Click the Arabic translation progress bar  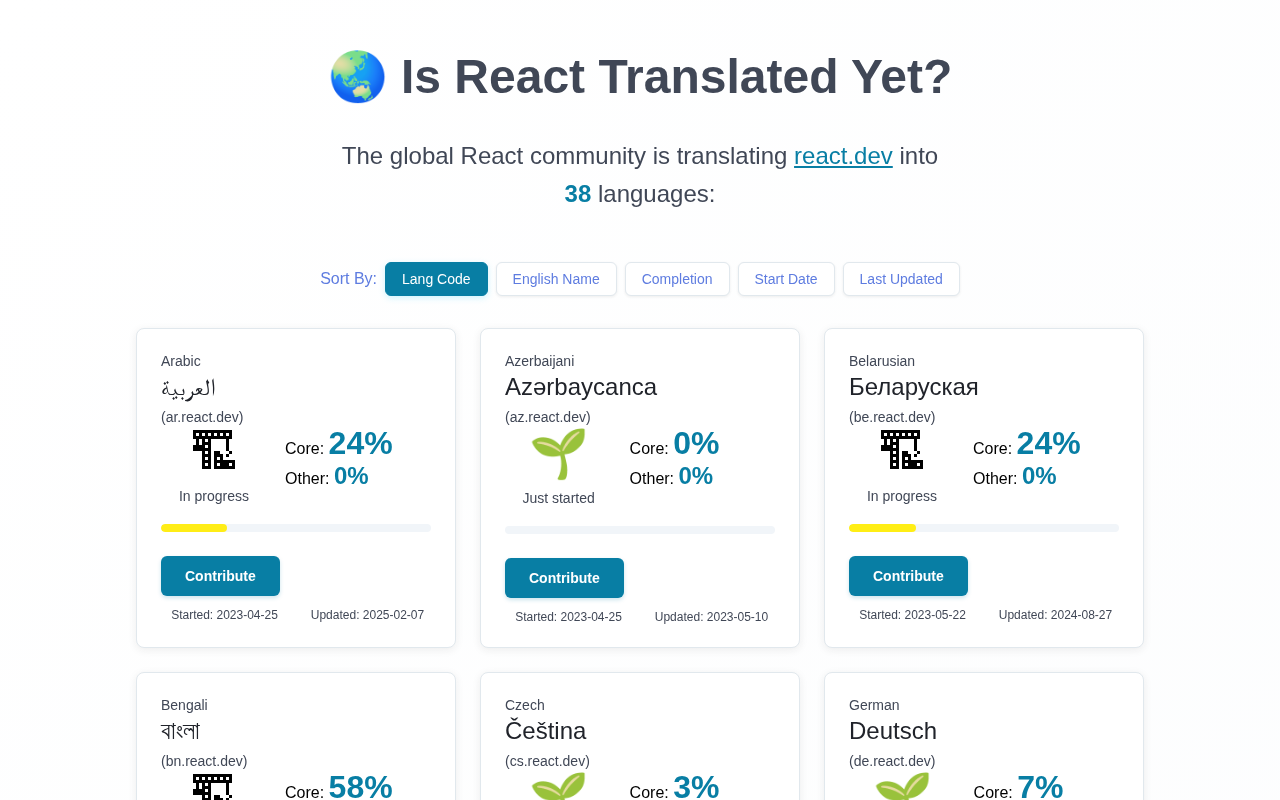(x=296, y=528)
